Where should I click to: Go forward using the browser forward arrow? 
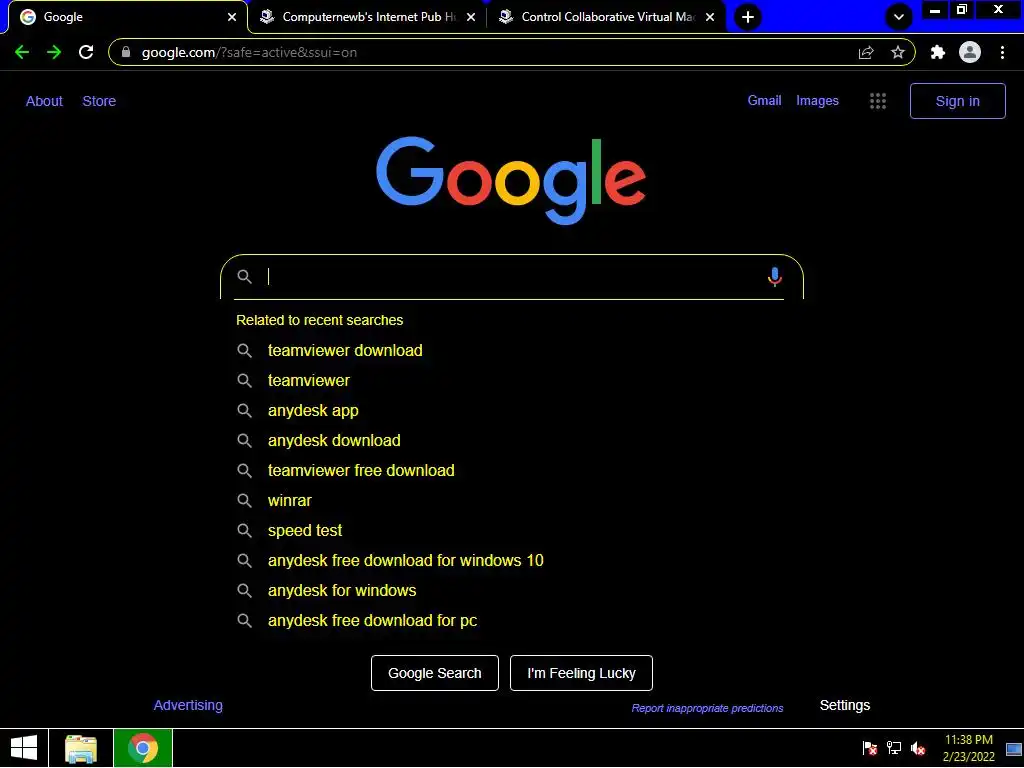[54, 52]
